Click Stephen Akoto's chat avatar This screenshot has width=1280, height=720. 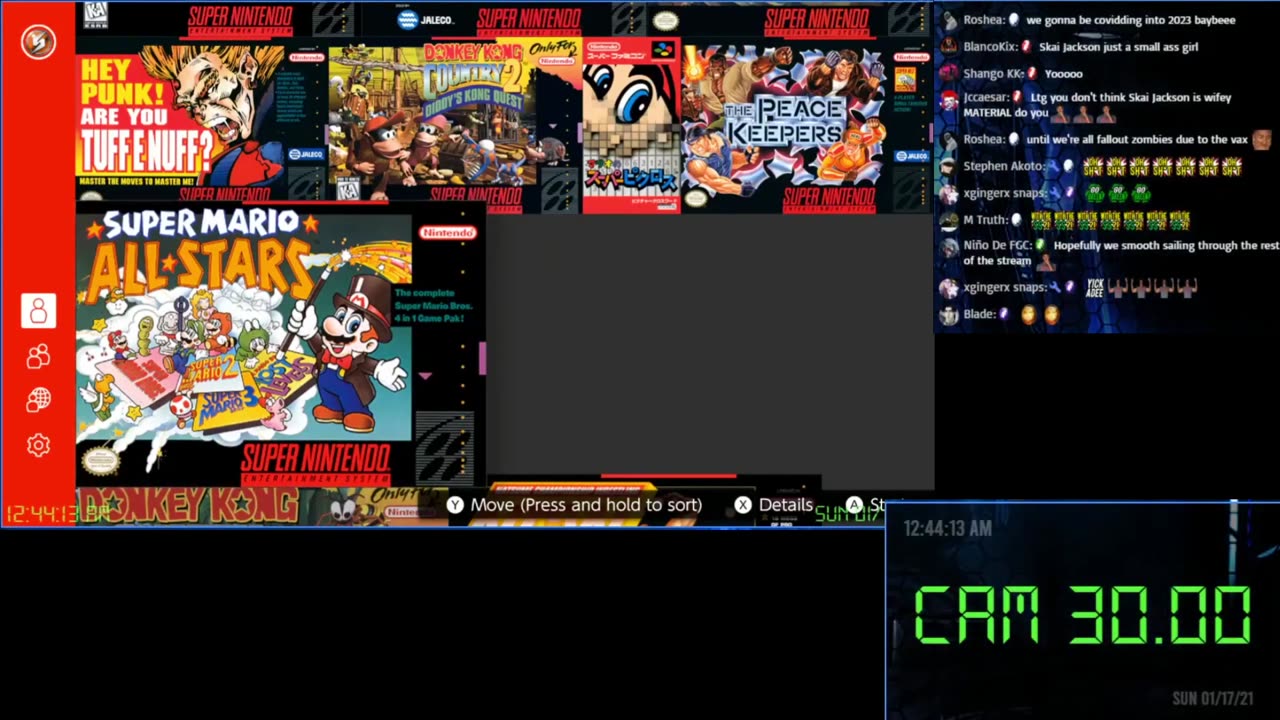coord(949,167)
